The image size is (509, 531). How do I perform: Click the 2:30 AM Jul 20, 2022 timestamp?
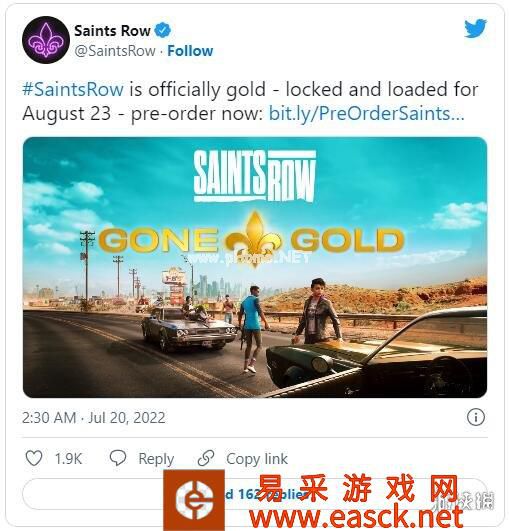tap(94, 418)
